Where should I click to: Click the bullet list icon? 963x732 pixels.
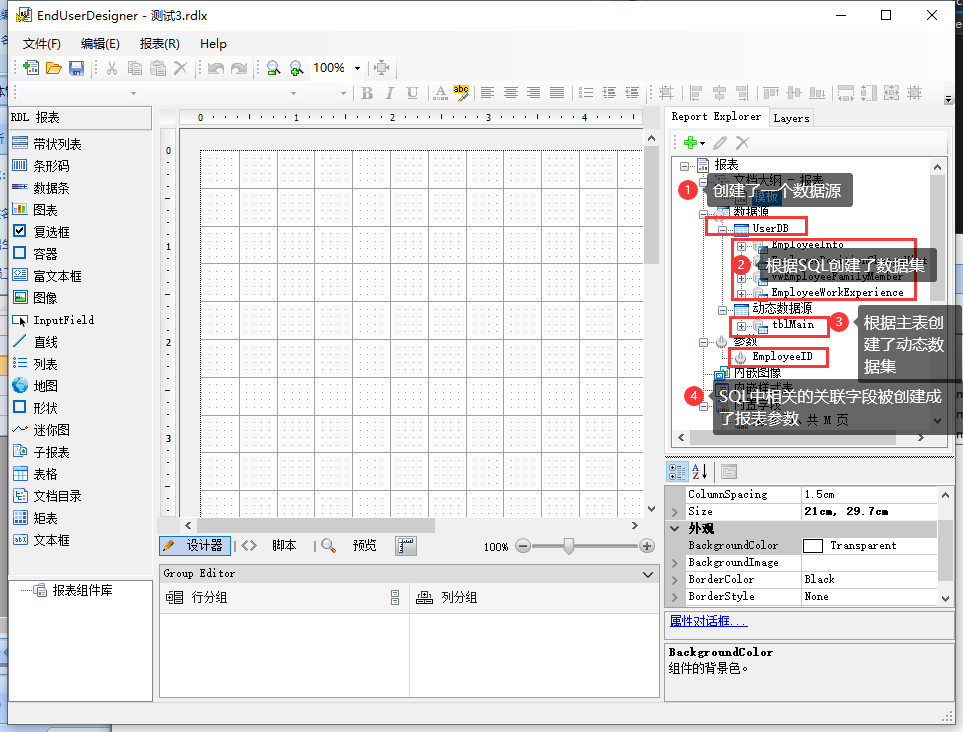pos(586,93)
